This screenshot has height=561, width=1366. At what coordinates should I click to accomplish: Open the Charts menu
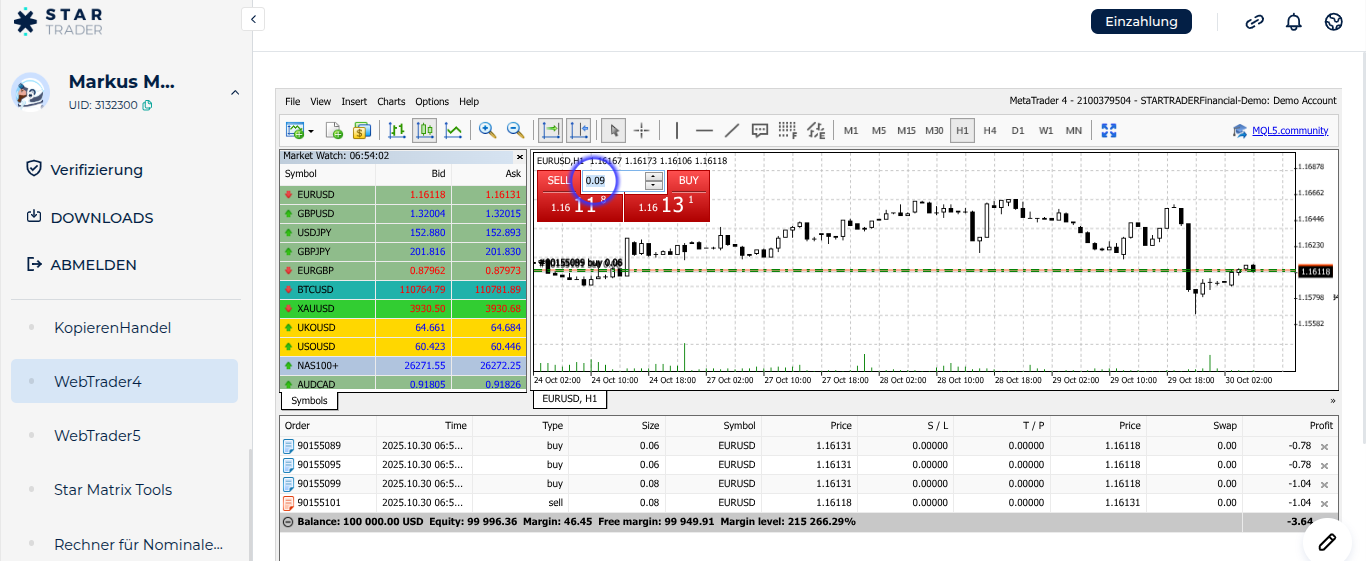point(391,101)
